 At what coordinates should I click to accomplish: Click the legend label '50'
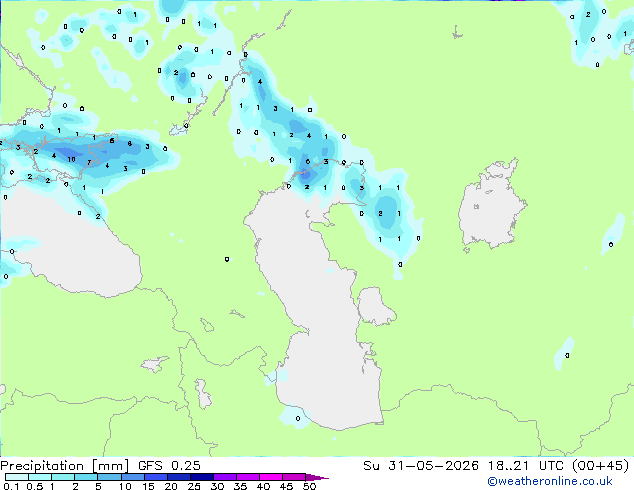tap(309, 486)
